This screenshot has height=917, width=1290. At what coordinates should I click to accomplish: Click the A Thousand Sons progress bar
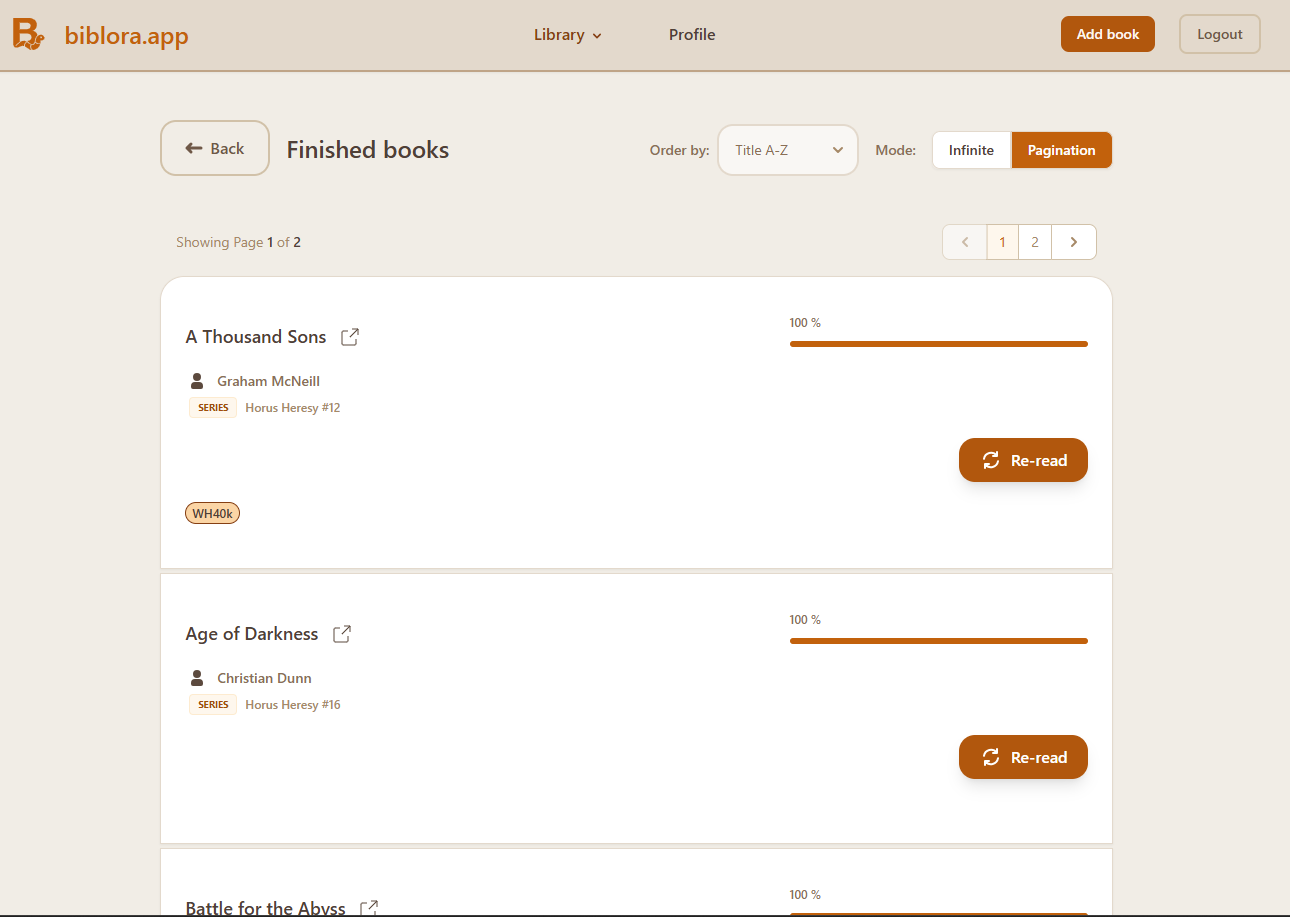point(938,344)
